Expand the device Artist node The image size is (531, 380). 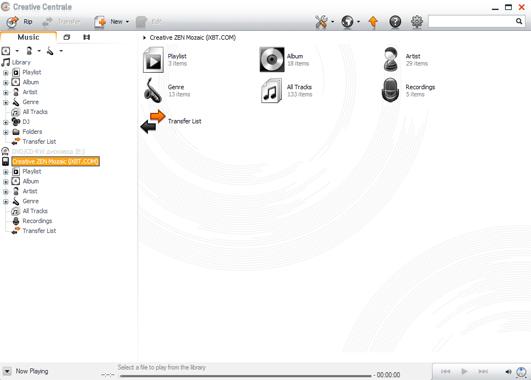5,192
